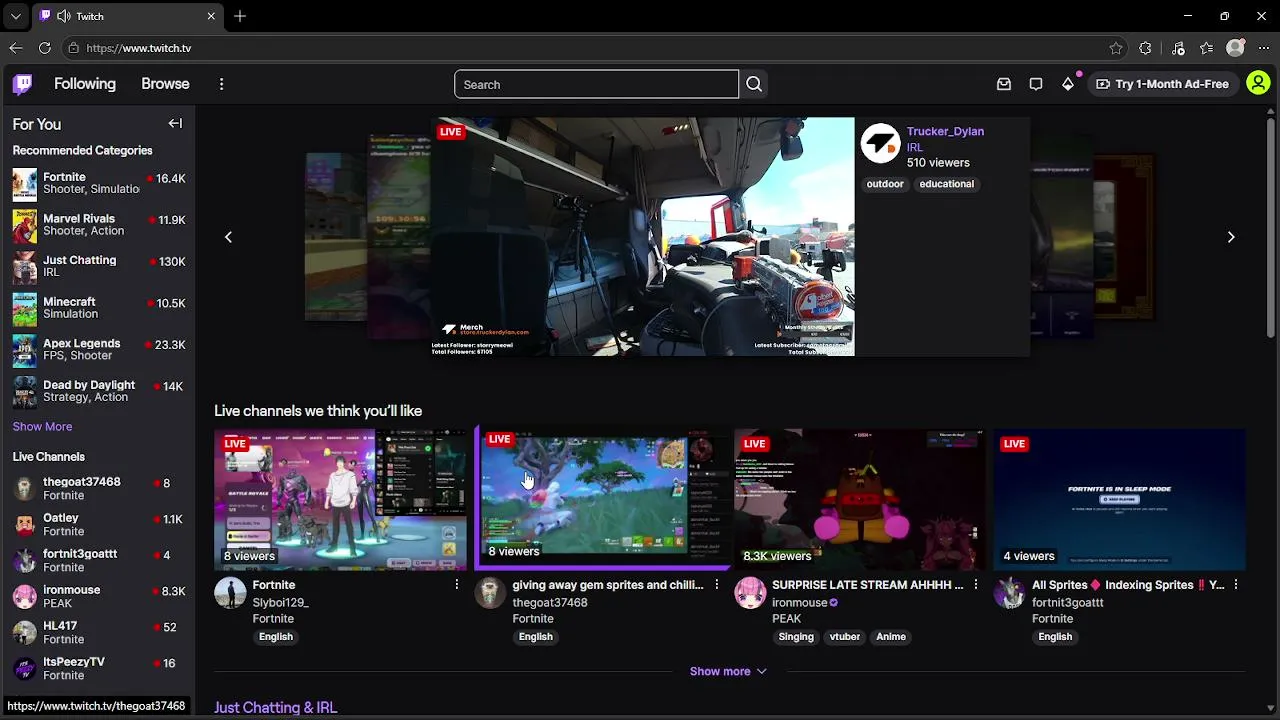This screenshot has width=1280, height=720.
Task: Open options for Slyboi129_ Fortnite stream card
Action: click(x=457, y=585)
